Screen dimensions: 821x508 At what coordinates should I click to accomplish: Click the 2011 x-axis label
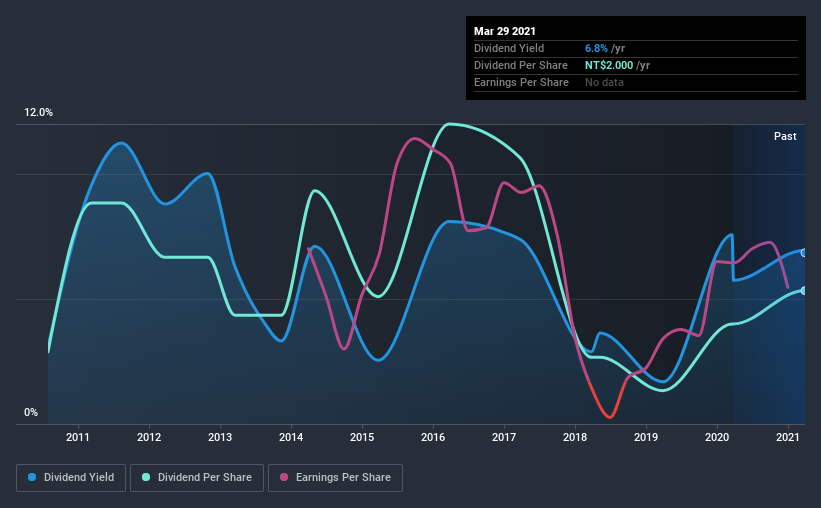pos(77,437)
